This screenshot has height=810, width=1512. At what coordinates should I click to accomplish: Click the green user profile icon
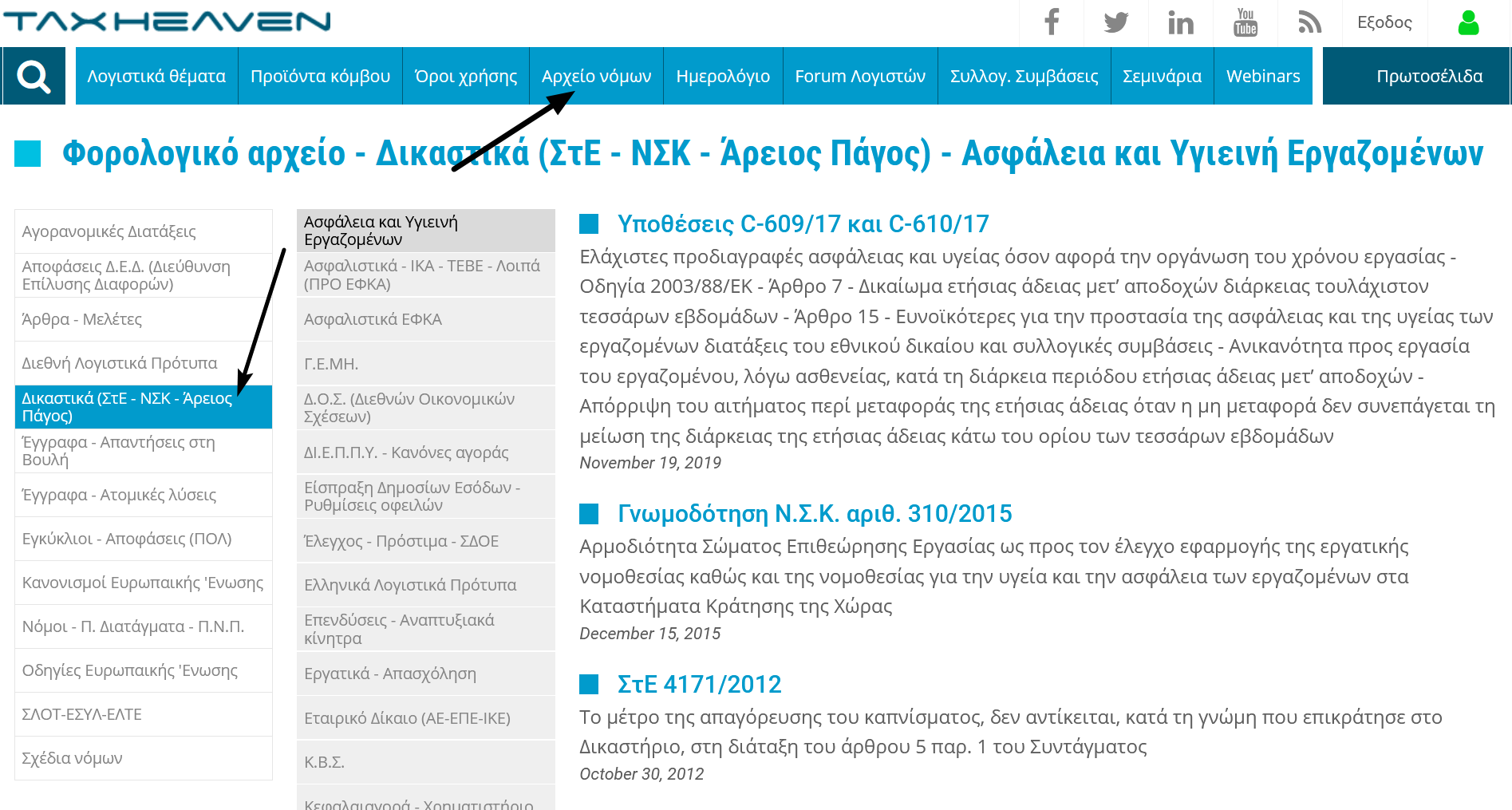coord(1468,22)
